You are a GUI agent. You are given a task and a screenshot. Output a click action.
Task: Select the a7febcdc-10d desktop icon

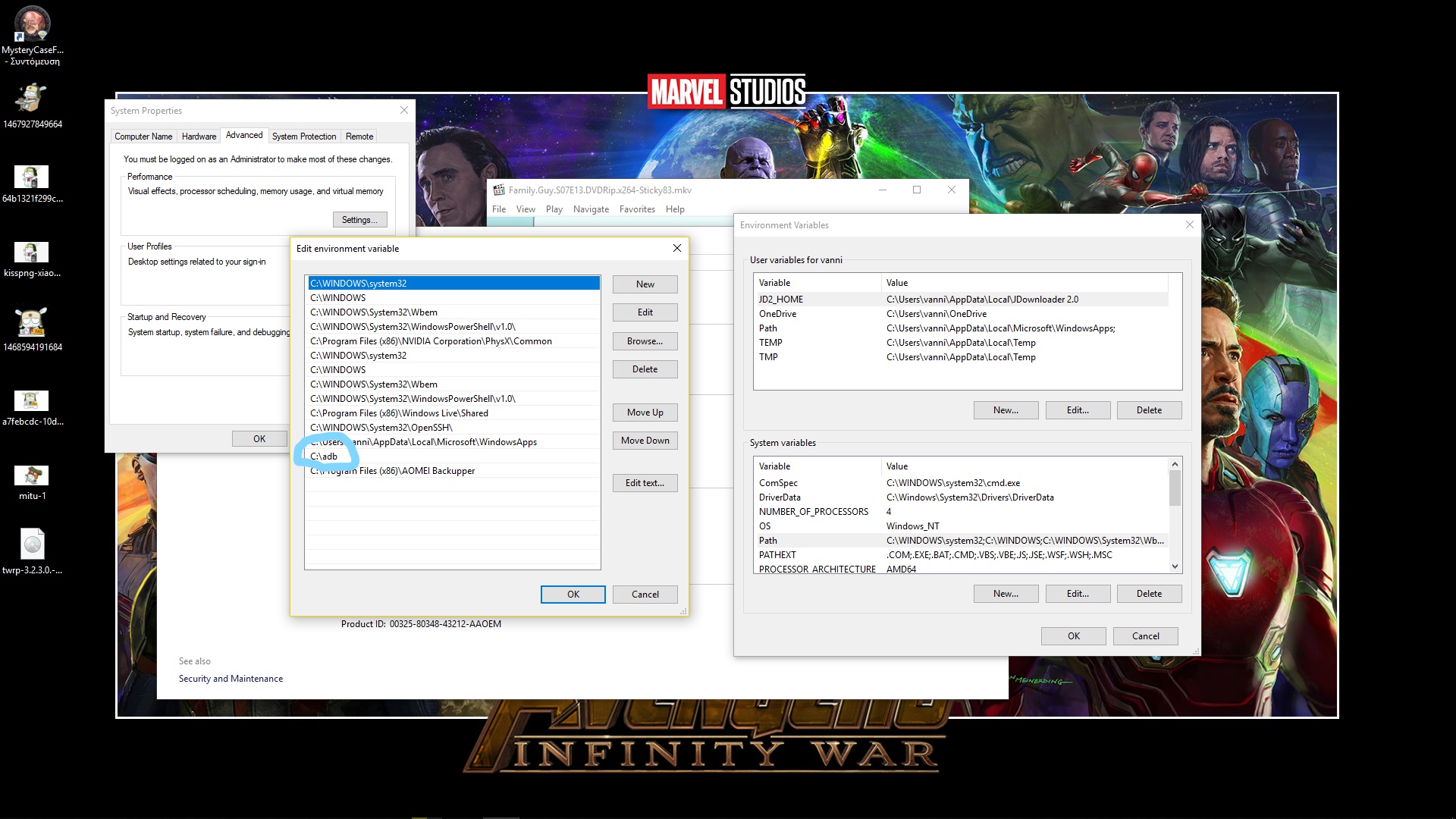click(32, 400)
